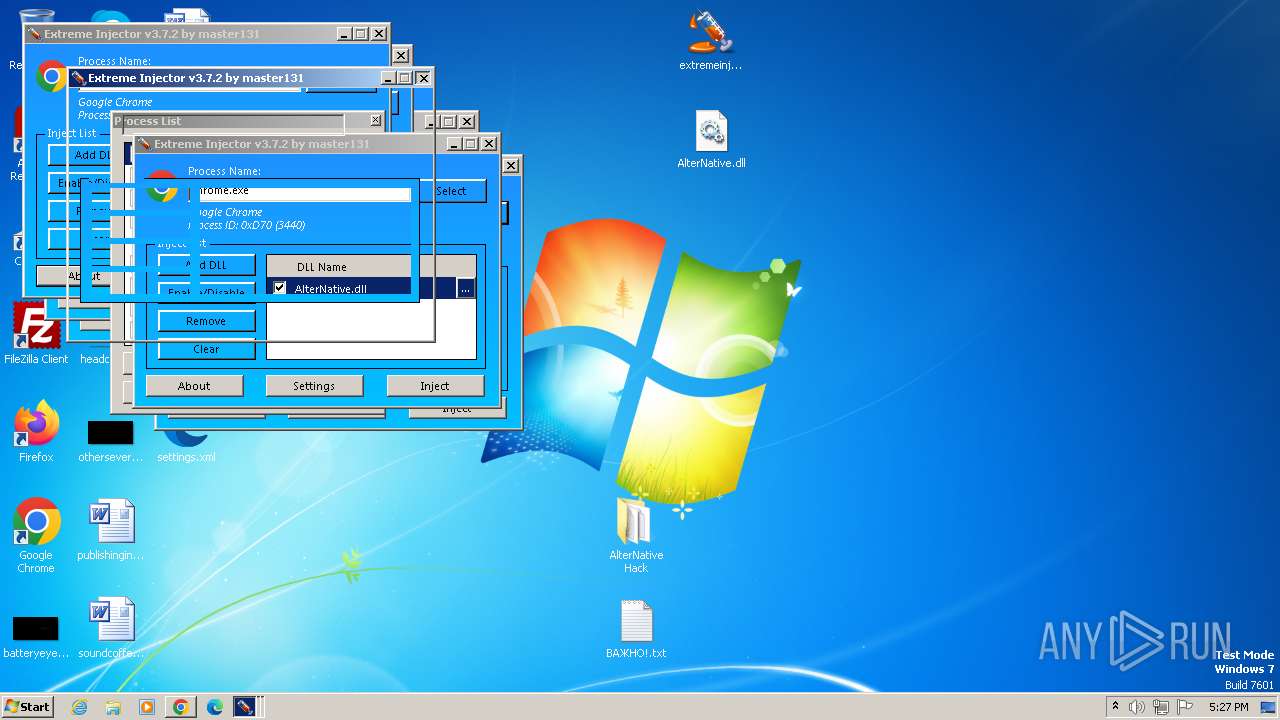Screen dimensions: 1280x720
Task: Close the Process List window
Action: pyautogui.click(x=375, y=121)
